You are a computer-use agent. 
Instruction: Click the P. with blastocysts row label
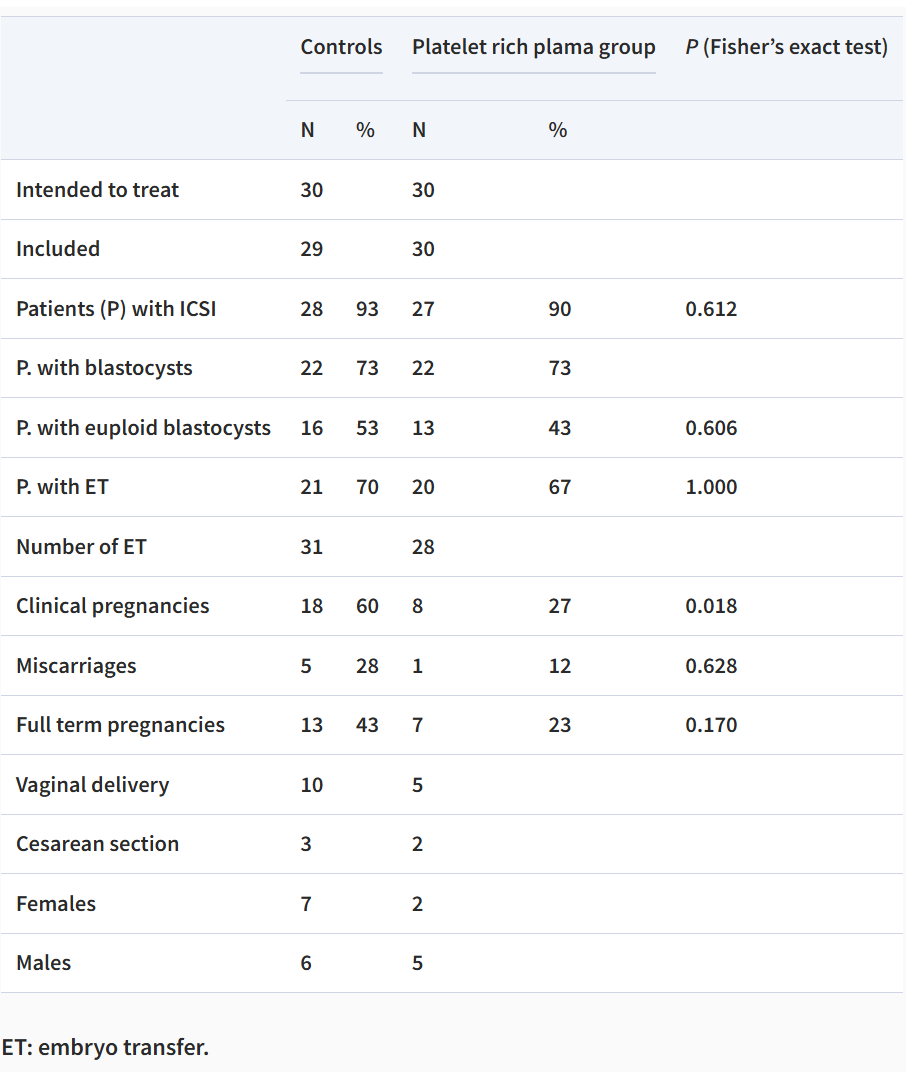[x=104, y=368]
